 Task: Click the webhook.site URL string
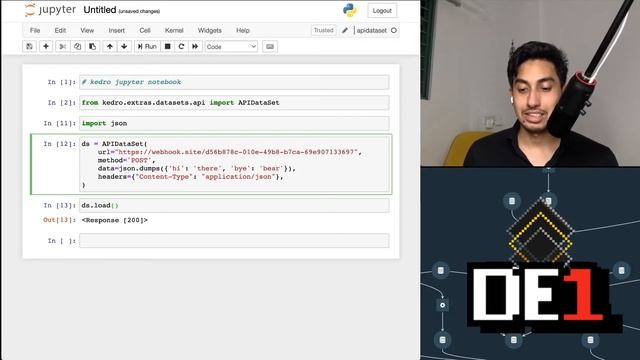[x=237, y=152]
